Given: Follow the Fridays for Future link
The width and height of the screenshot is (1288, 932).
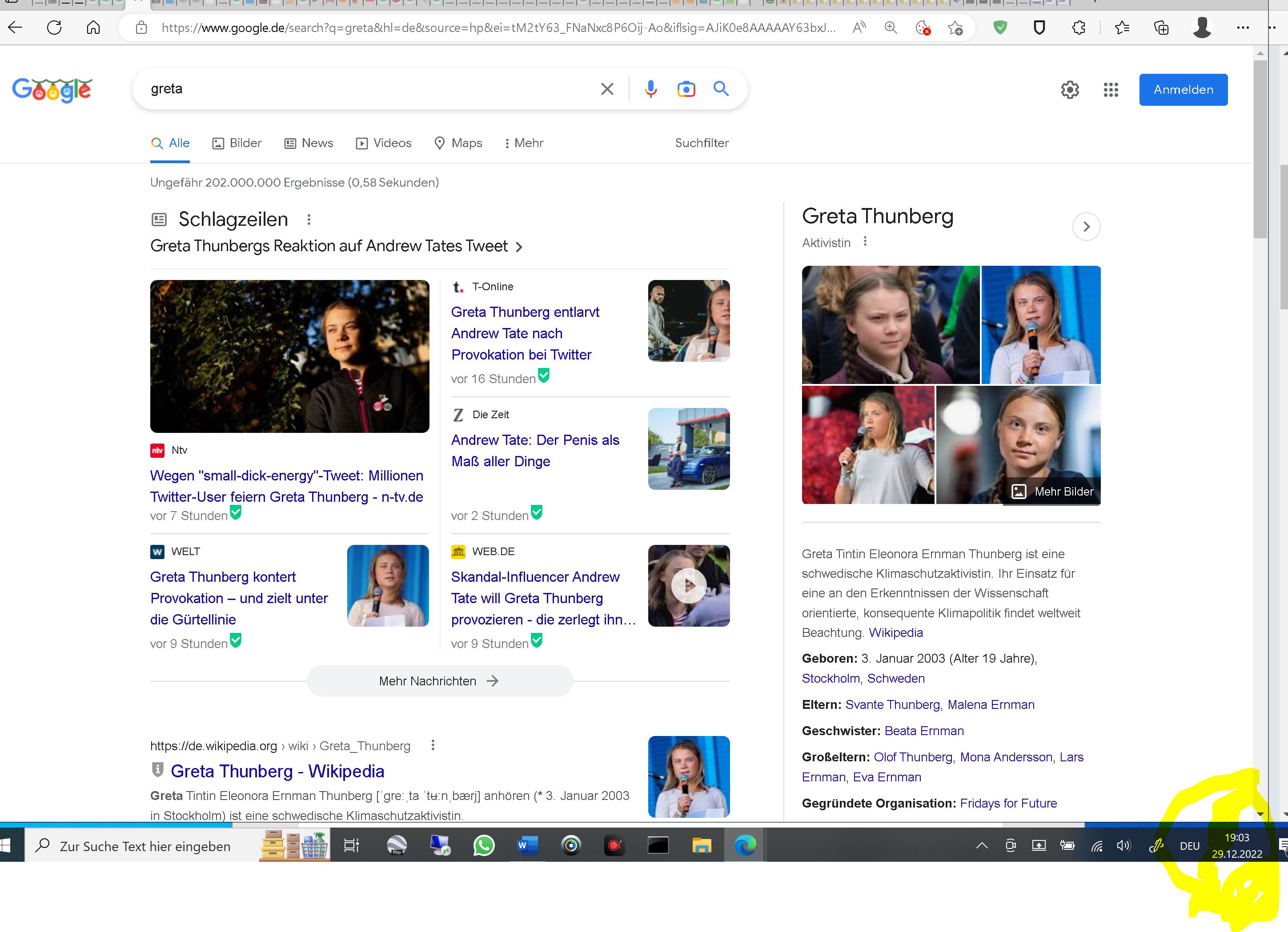Looking at the screenshot, I should [x=1008, y=803].
